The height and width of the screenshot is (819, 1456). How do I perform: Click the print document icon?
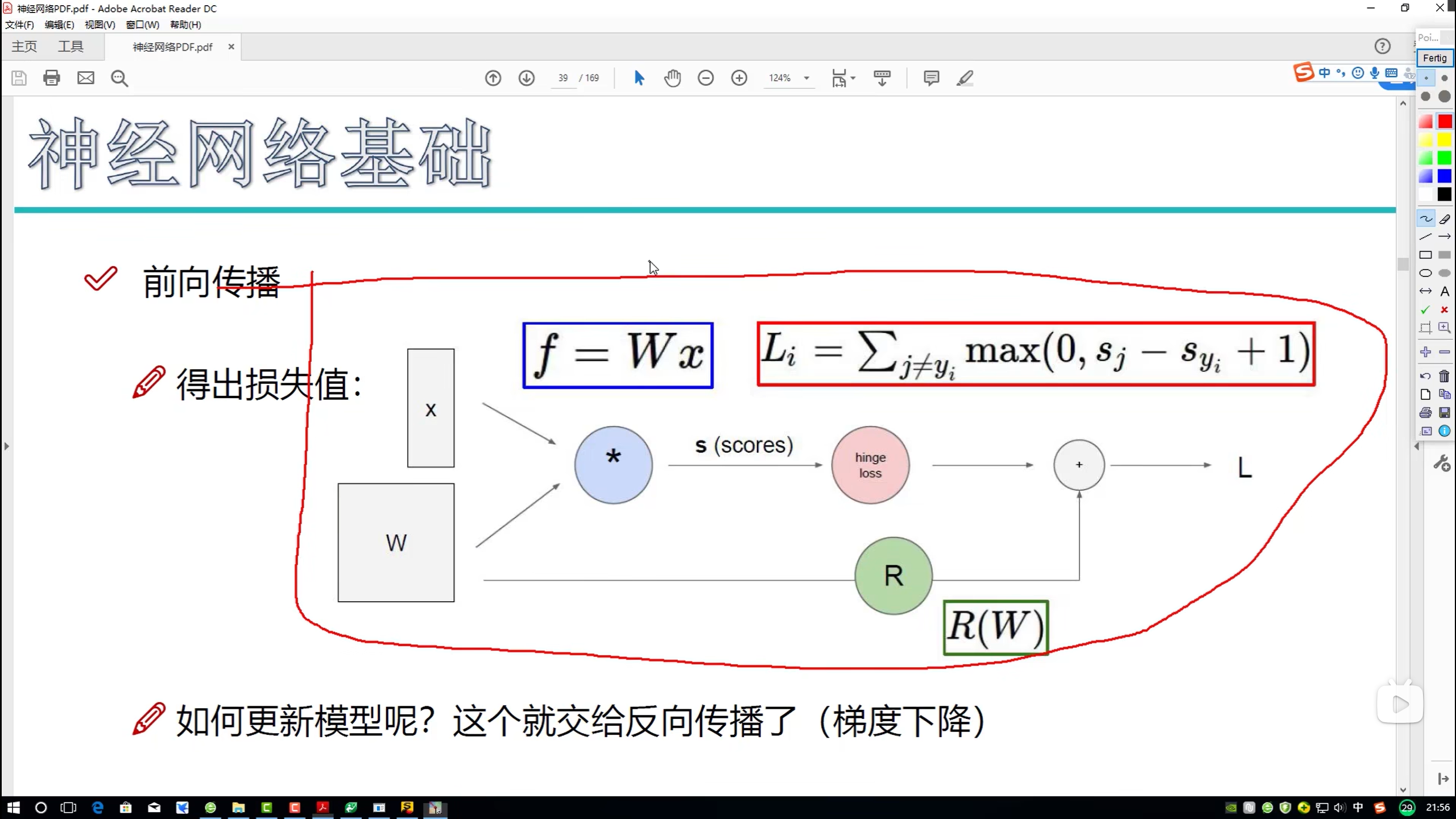coord(51,78)
